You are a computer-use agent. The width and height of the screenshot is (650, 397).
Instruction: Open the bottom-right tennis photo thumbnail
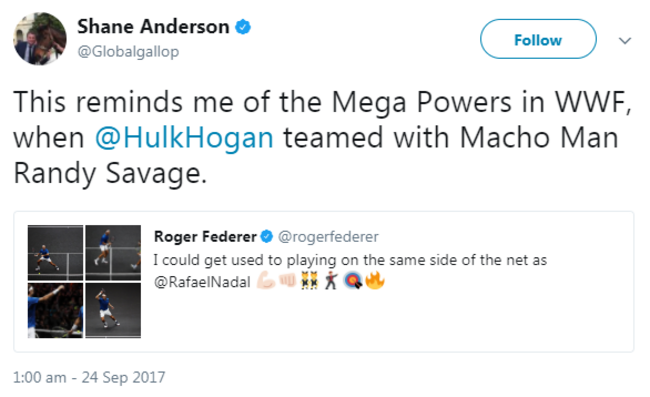113,310
